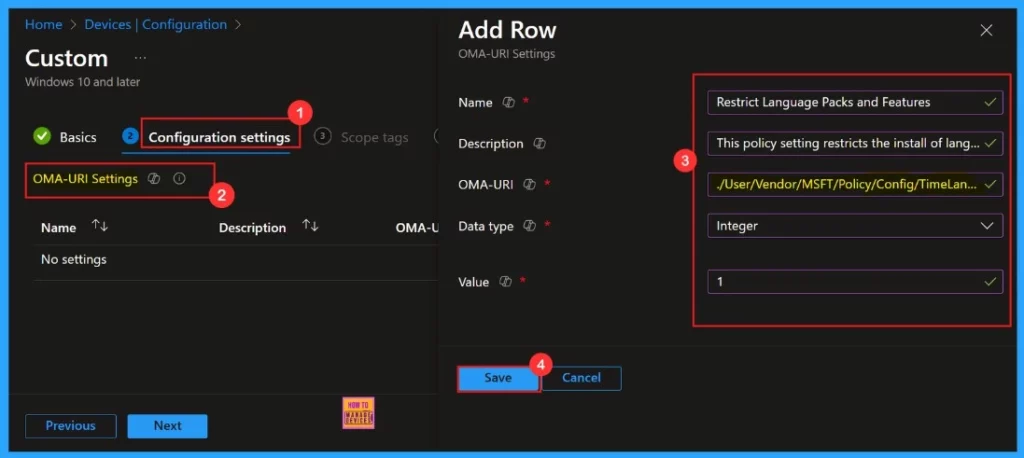Edit the Name field text
The width and height of the screenshot is (1024, 458).
pyautogui.click(x=855, y=103)
